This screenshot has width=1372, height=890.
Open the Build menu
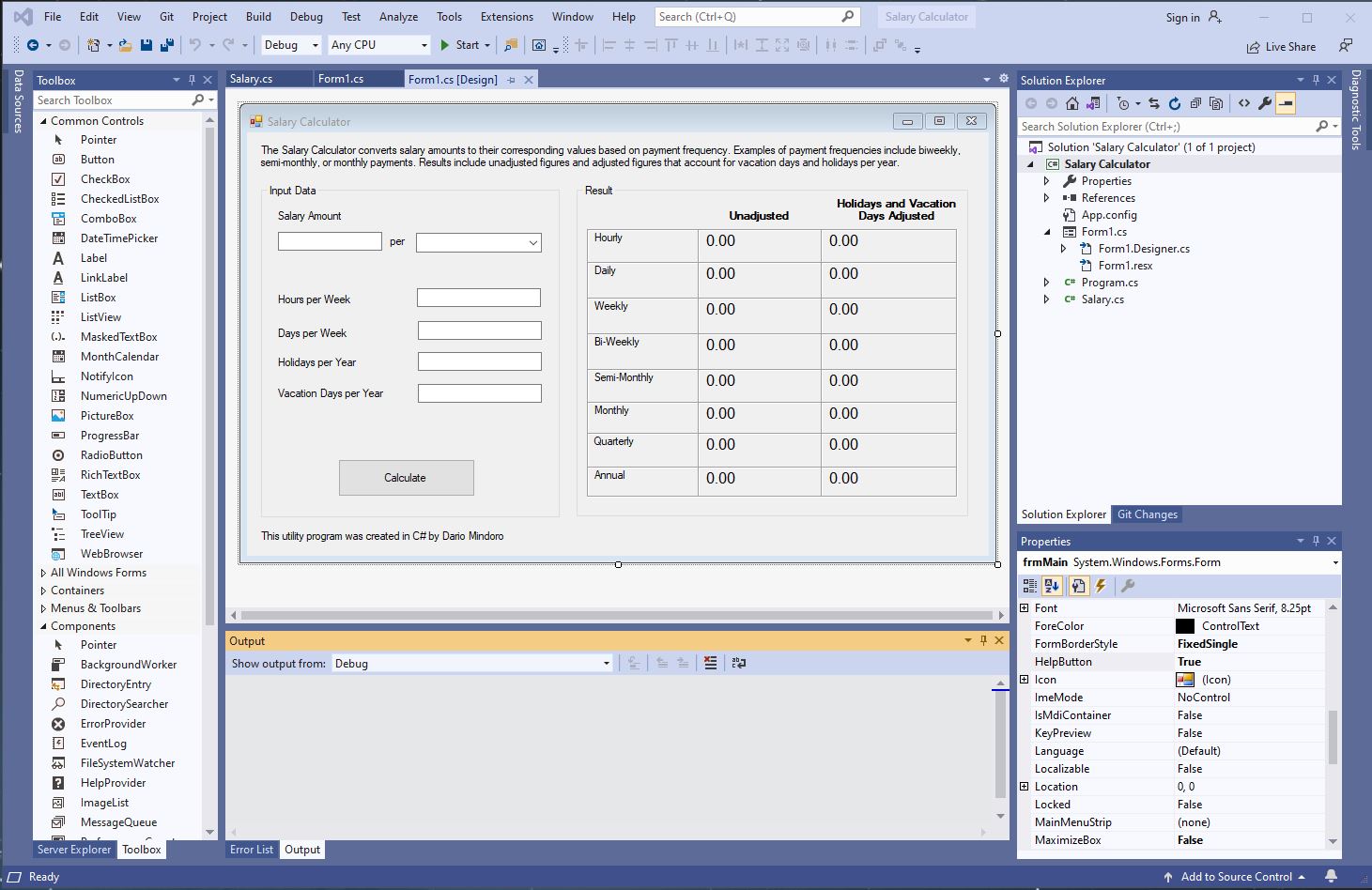(258, 16)
